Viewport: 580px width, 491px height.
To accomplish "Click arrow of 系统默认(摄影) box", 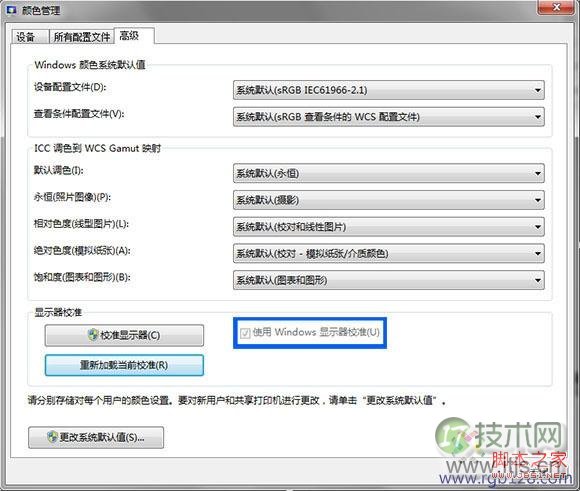I will (538, 200).
